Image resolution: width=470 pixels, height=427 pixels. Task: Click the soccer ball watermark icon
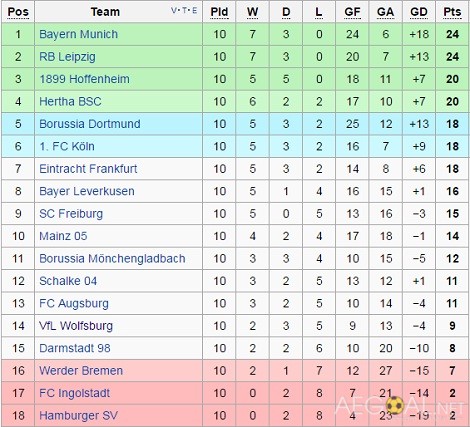395,405
